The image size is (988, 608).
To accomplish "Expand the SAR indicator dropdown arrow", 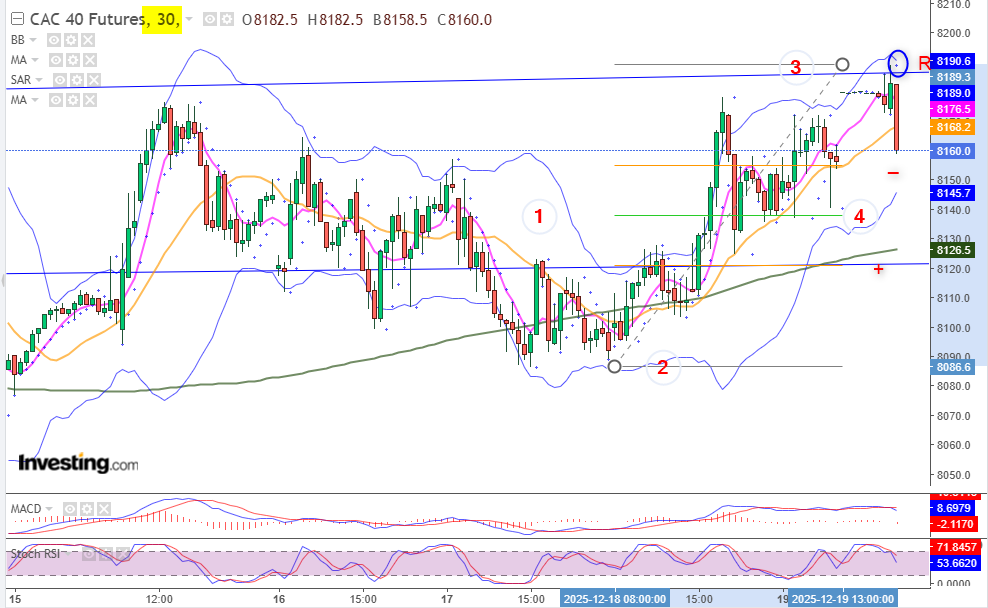I will 39,81.
